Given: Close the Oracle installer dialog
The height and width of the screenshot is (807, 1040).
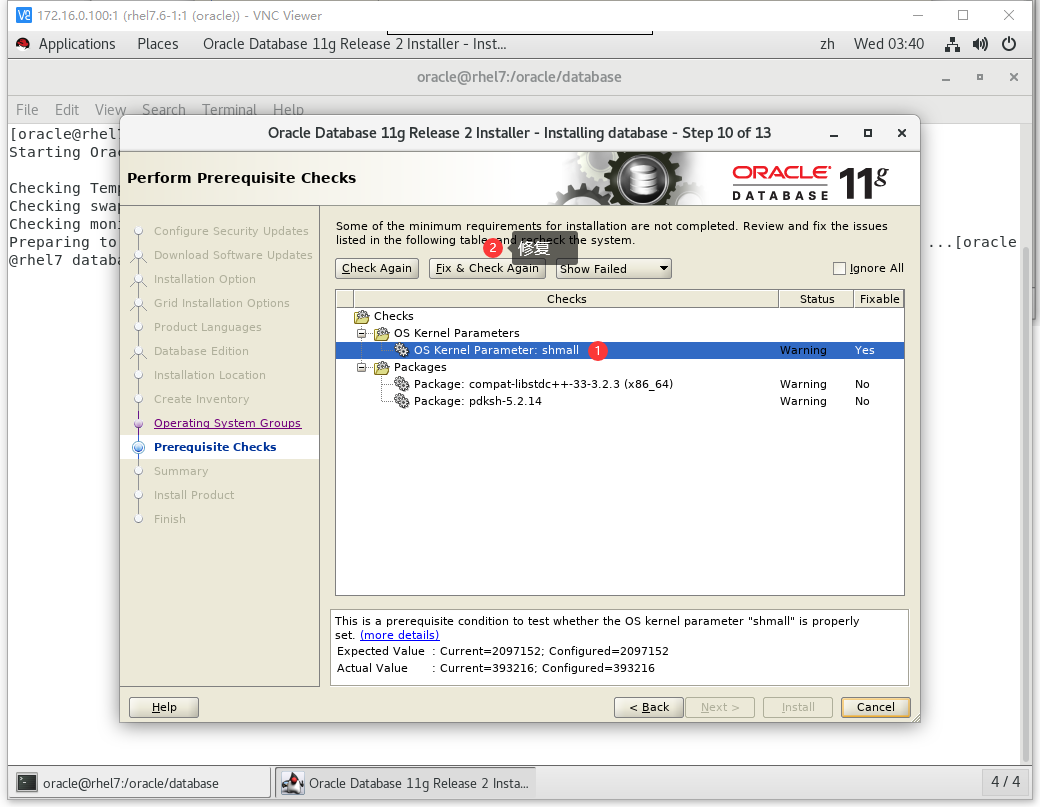Looking at the screenshot, I should 901,133.
